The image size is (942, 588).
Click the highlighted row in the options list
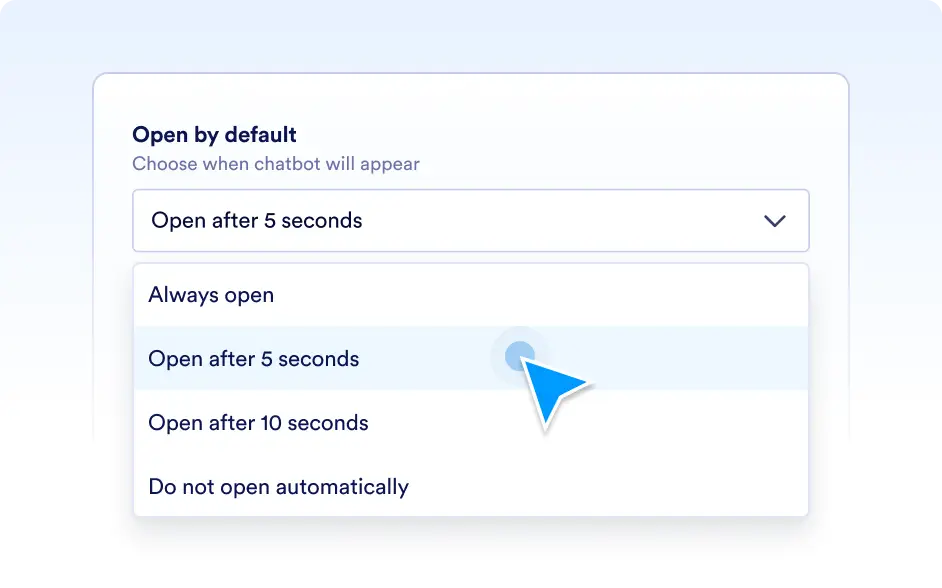[470, 359]
